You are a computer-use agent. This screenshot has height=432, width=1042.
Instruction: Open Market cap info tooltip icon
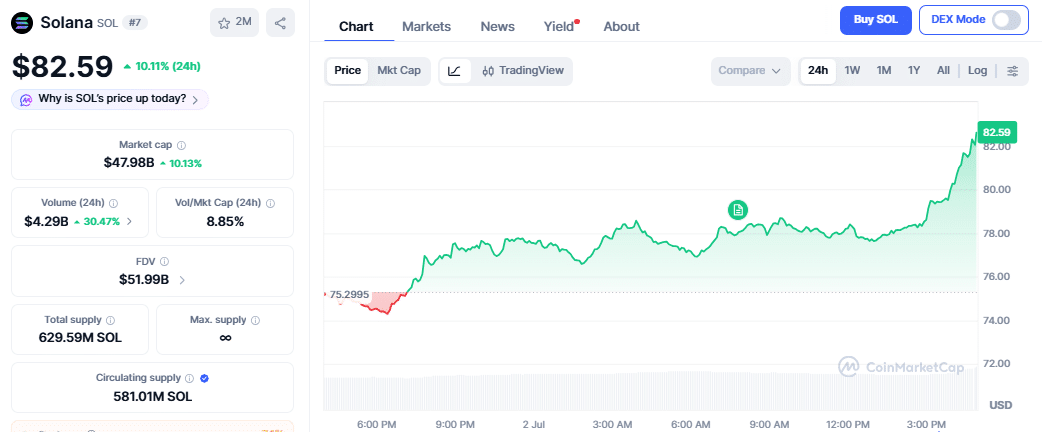coord(181,145)
